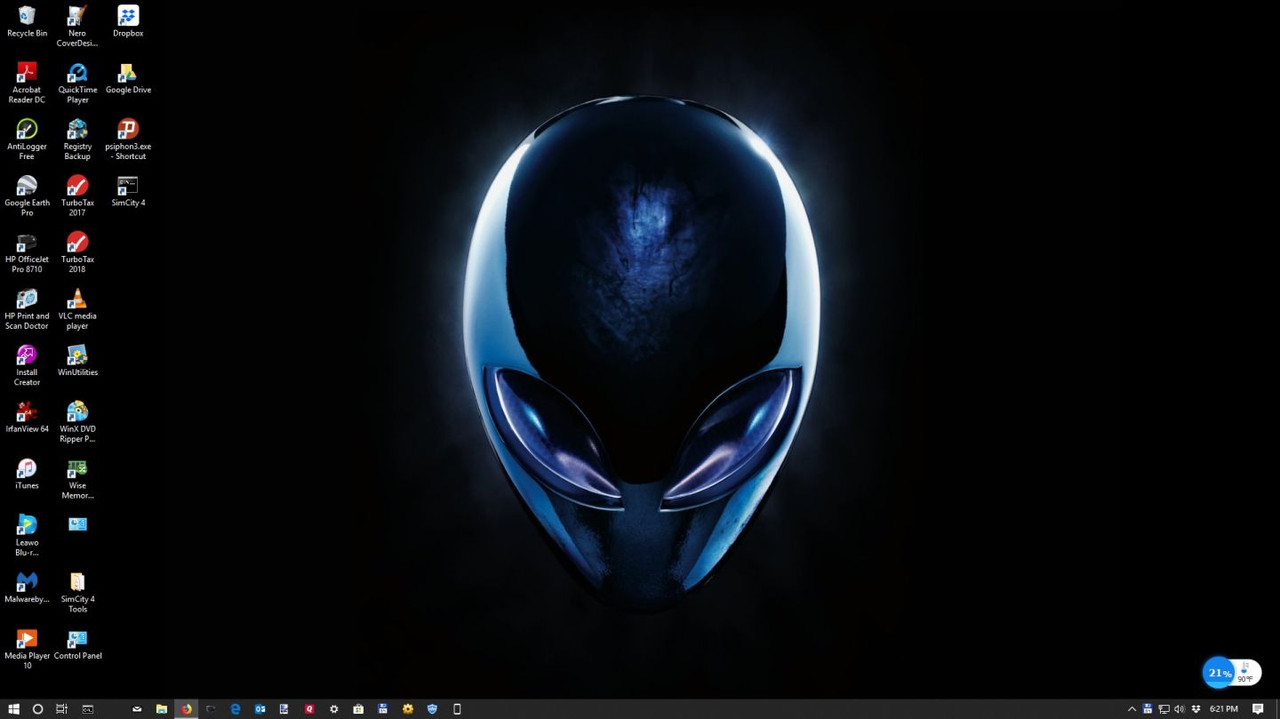Select the Google Earth Pro shortcut
Viewport: 1280px width, 719px height.
(x=27, y=196)
